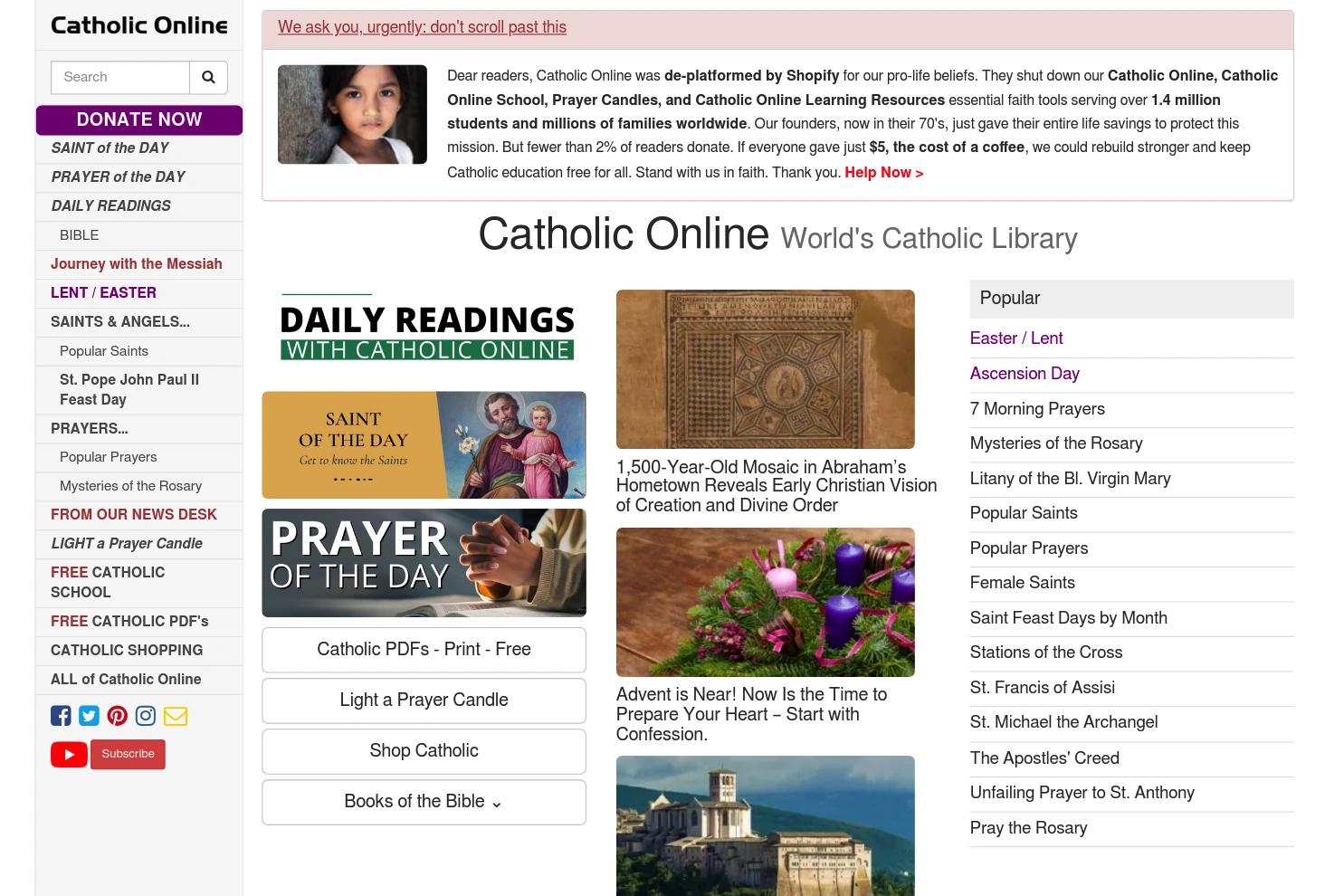This screenshot has width=1344, height=896.
Task: Click the mosaic article thumbnail
Action: [x=765, y=369]
